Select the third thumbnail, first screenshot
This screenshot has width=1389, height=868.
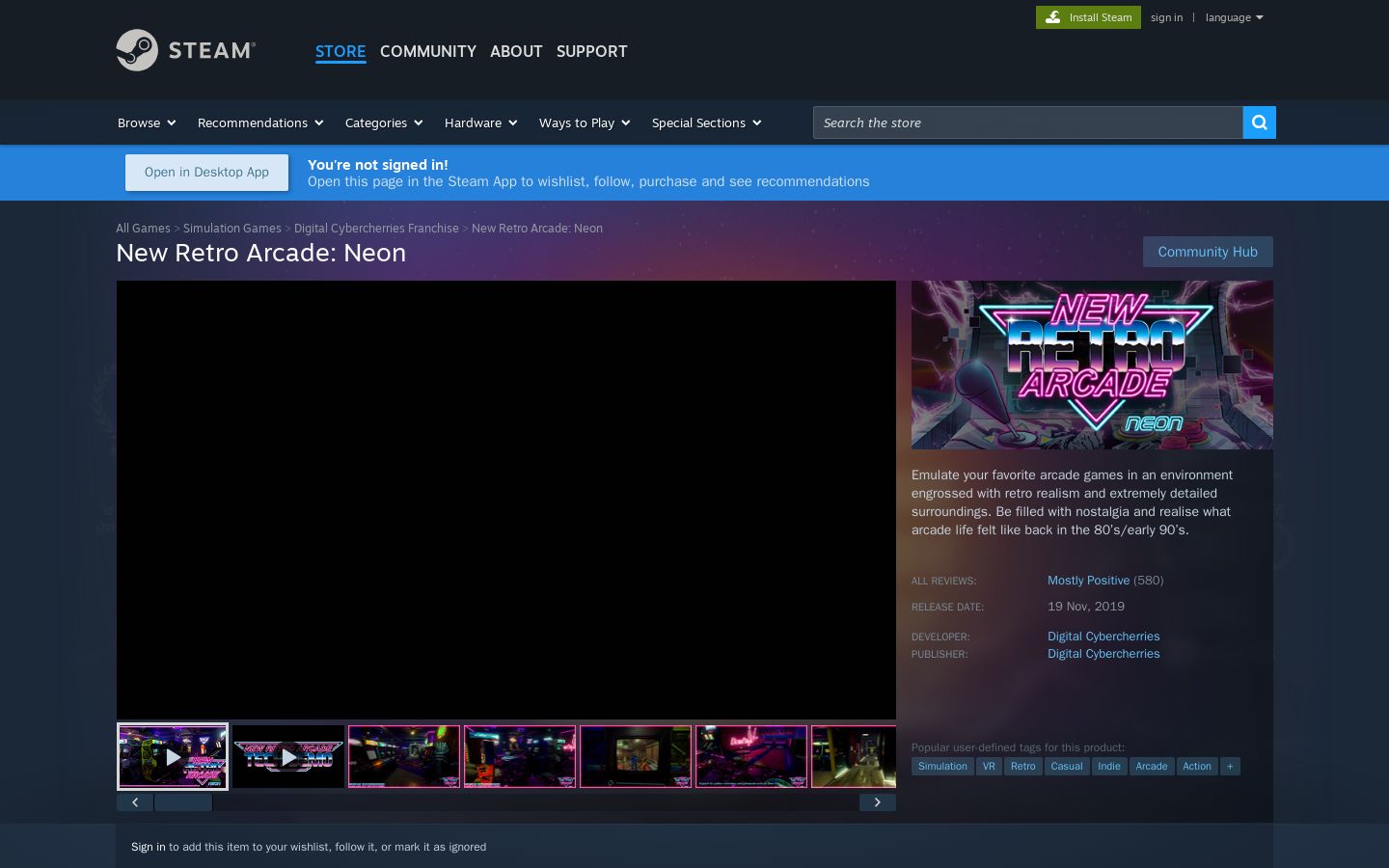(404, 757)
